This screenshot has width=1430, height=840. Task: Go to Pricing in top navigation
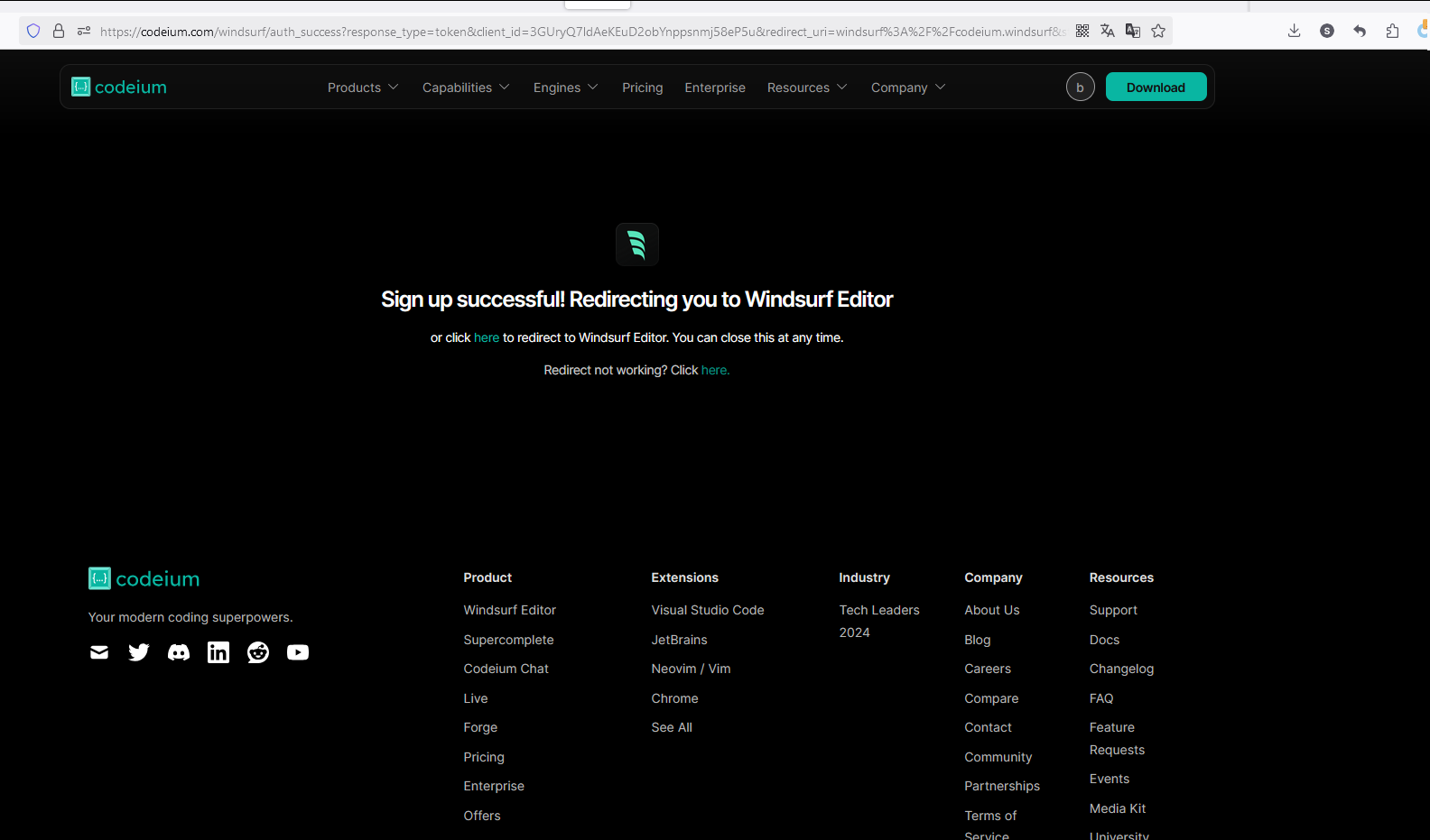pyautogui.click(x=642, y=88)
